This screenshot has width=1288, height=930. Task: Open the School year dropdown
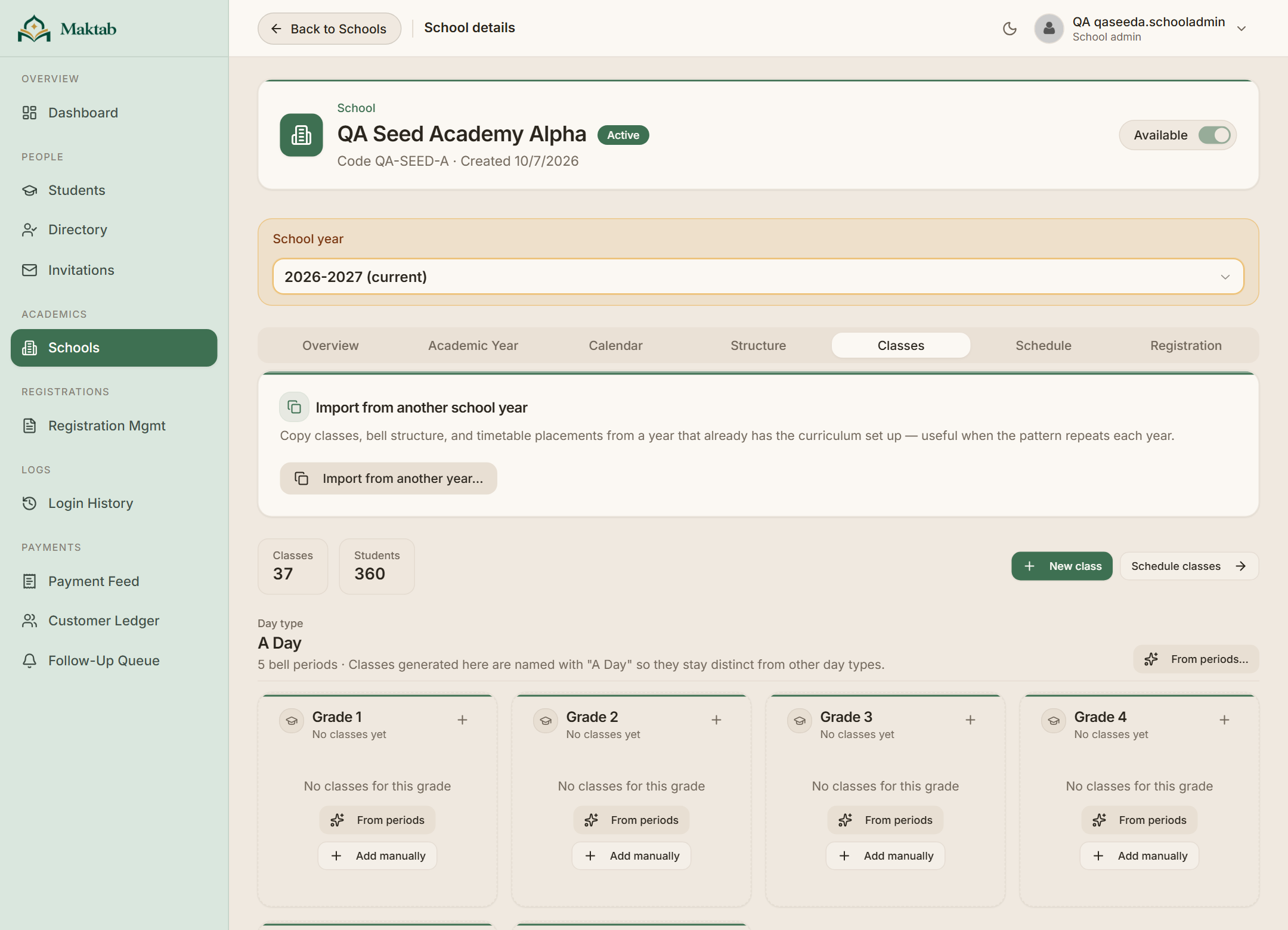pyautogui.click(x=758, y=277)
